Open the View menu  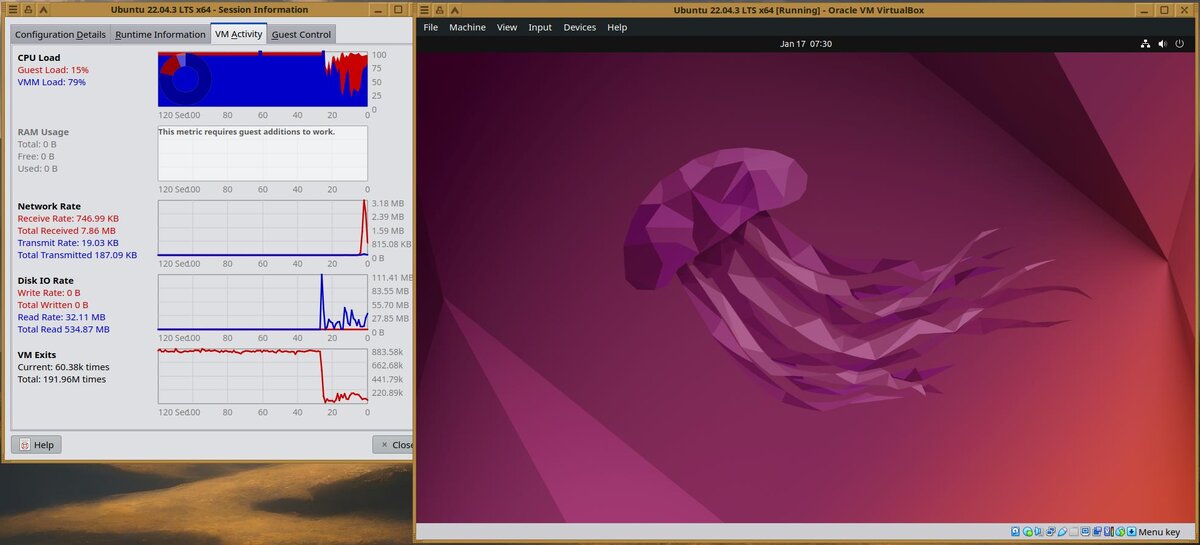point(507,27)
